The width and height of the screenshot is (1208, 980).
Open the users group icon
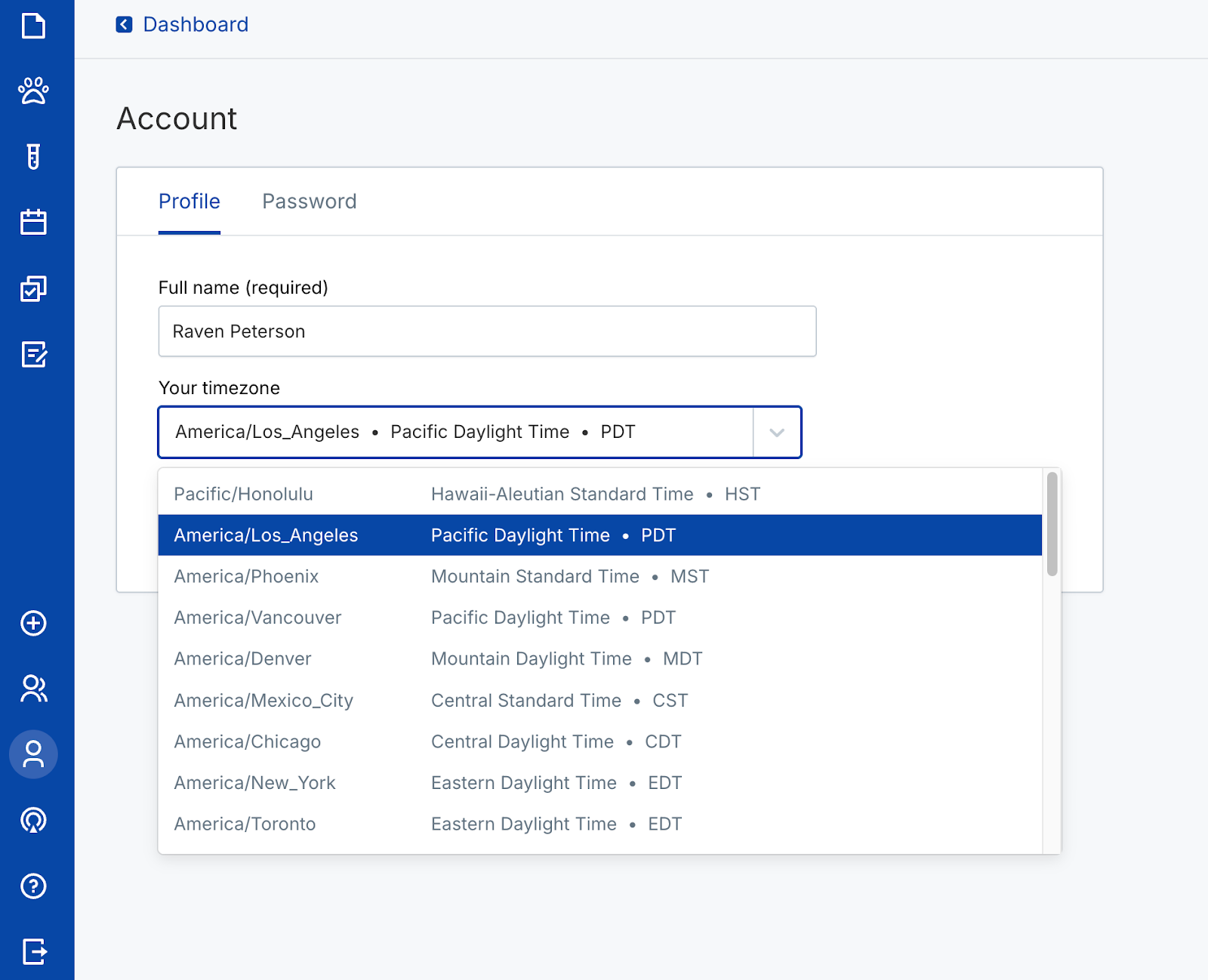point(33,689)
